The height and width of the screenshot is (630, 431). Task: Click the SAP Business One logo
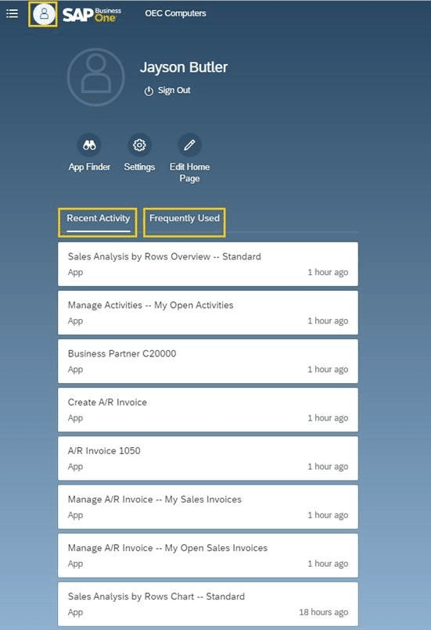92,14
